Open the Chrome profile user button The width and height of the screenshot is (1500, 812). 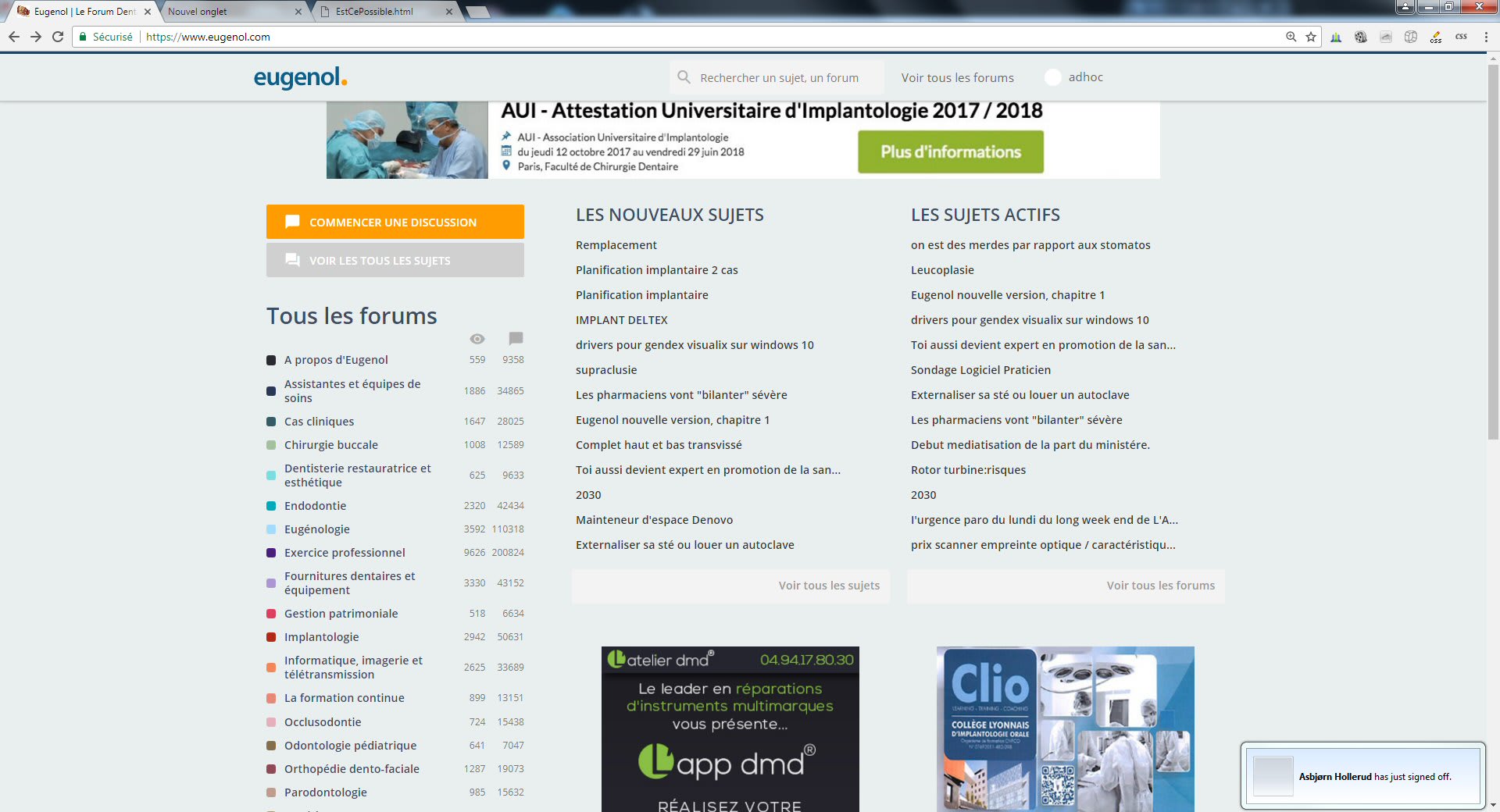(x=1405, y=7)
